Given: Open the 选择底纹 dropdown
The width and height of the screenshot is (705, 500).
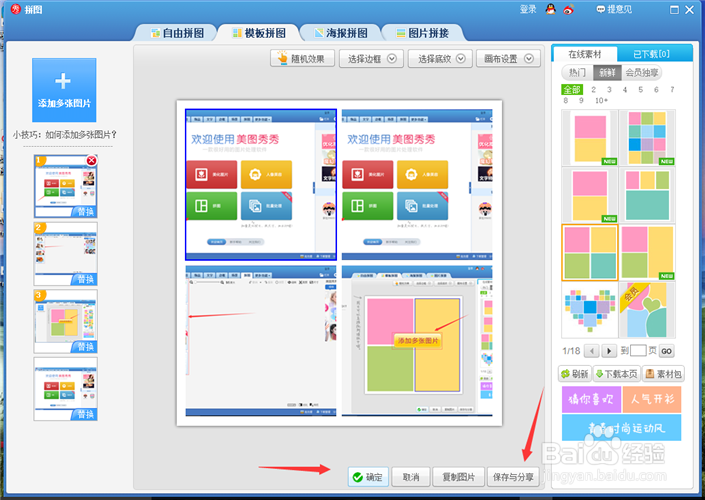Looking at the screenshot, I should [440, 58].
